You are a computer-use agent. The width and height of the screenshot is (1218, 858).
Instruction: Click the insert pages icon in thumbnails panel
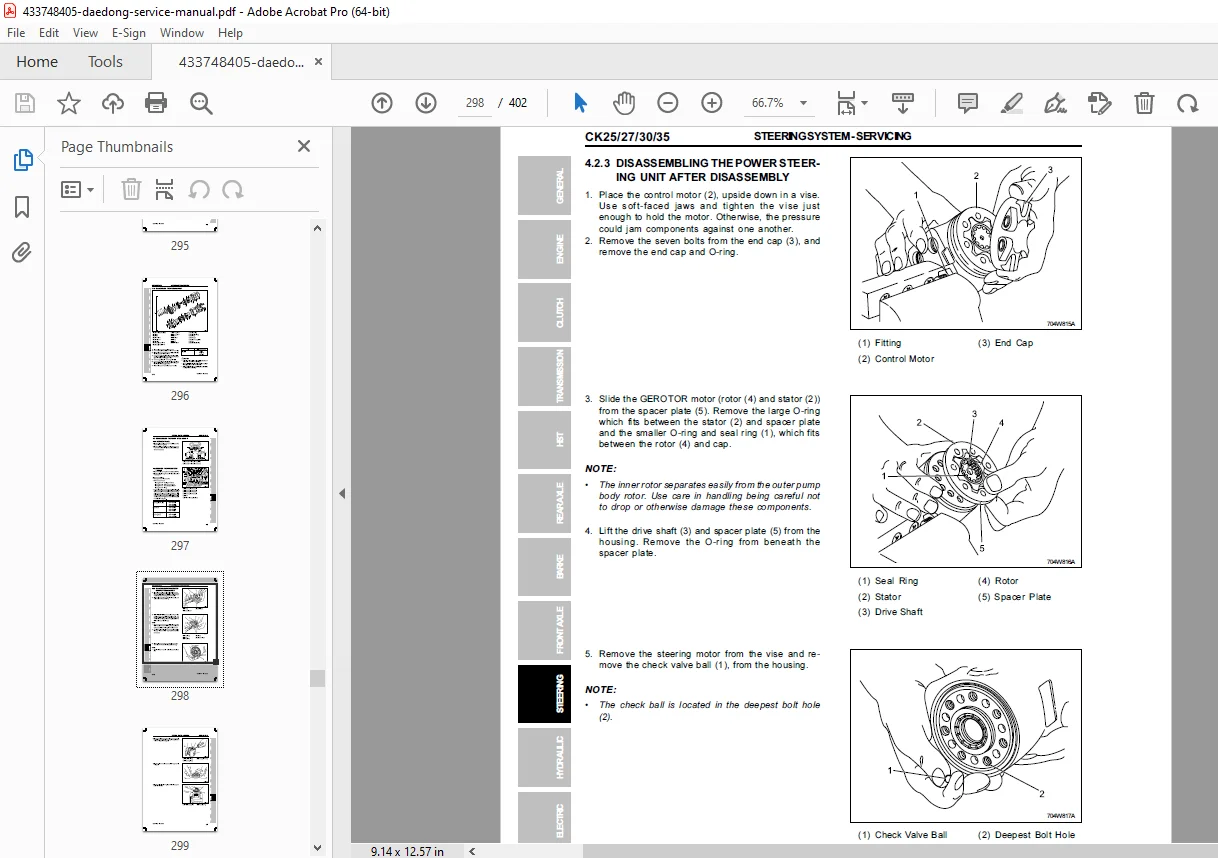165,189
